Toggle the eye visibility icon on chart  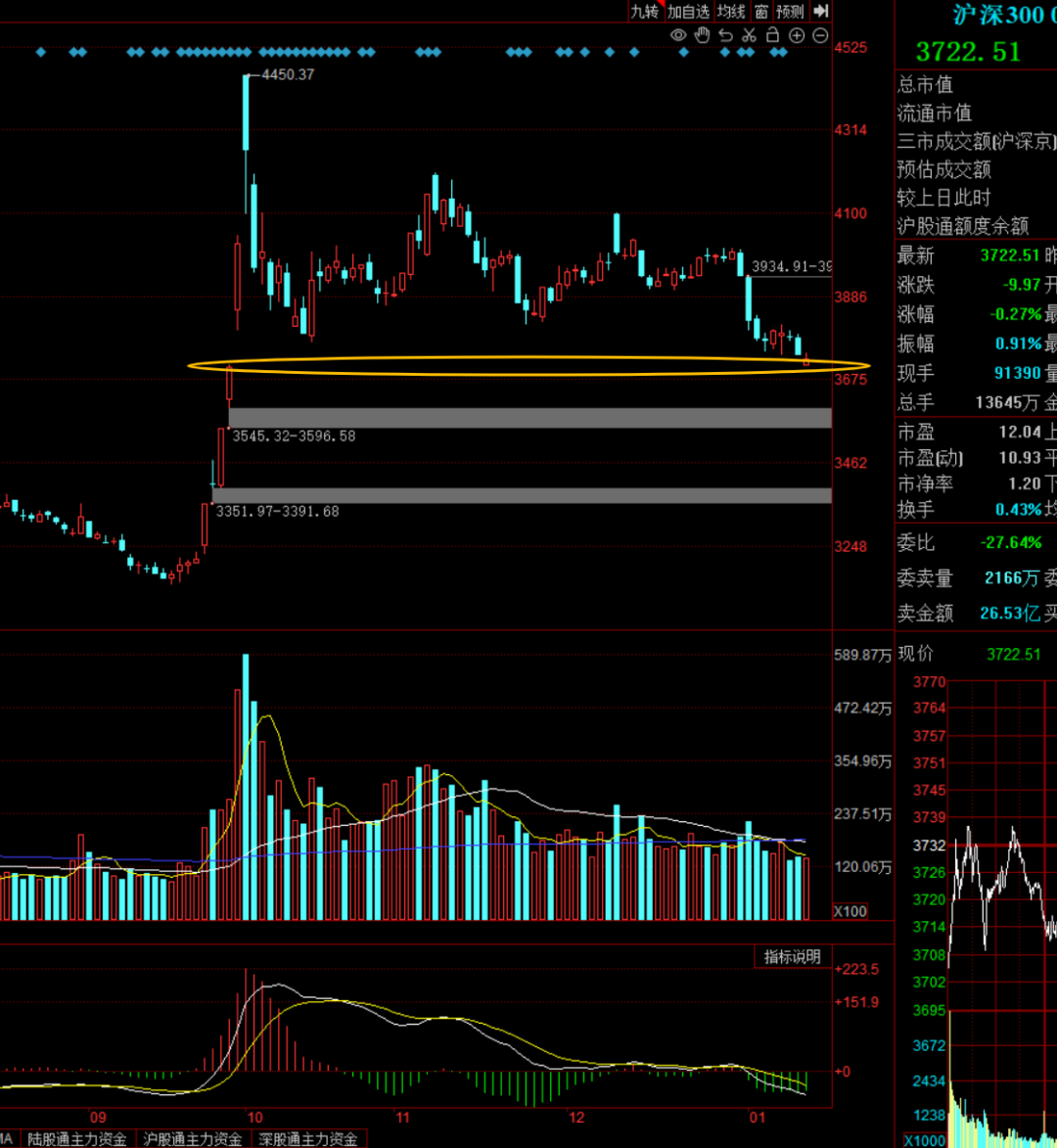point(678,35)
